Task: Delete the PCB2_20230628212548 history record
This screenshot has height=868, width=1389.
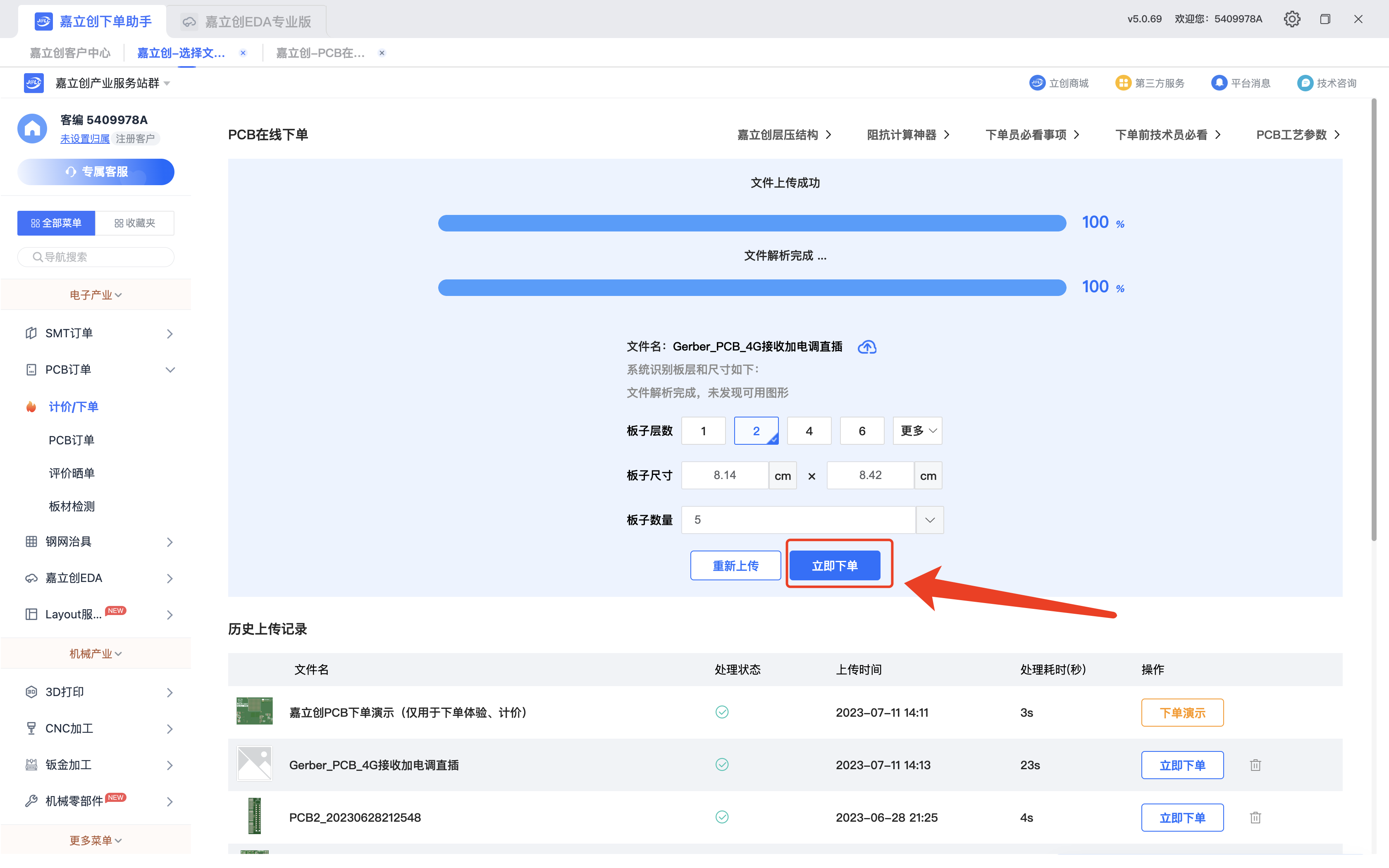Action: [x=1255, y=818]
